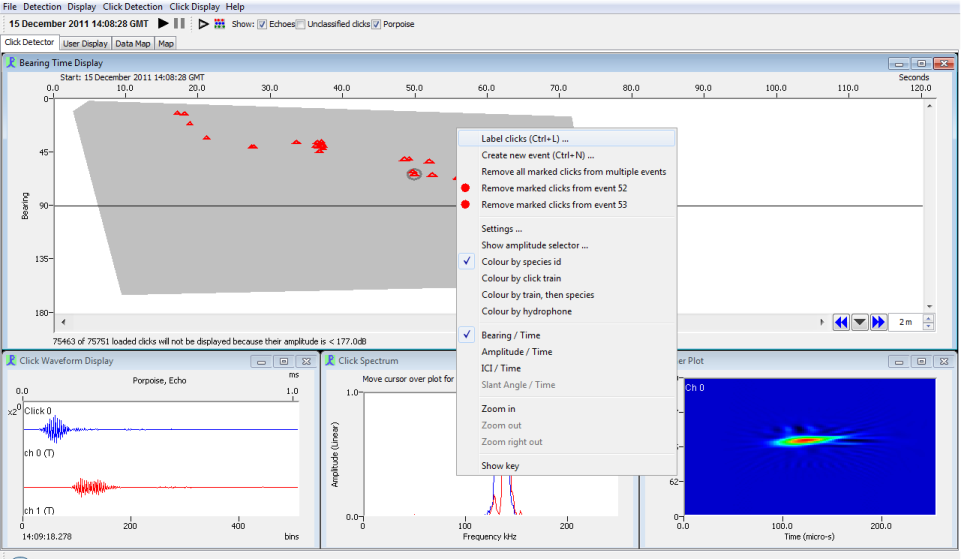Open the Display menu

82,7
